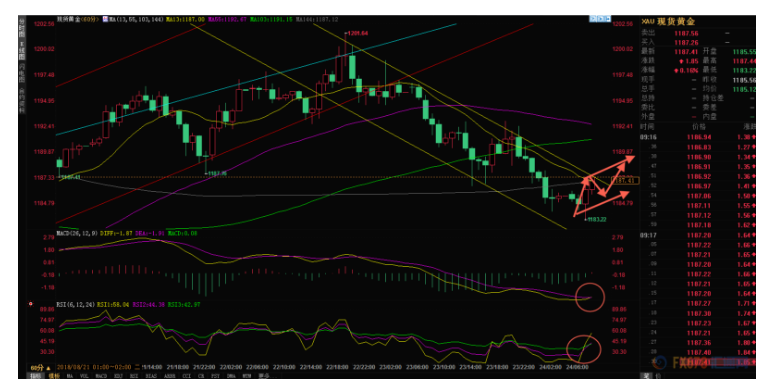The height and width of the screenshot is (392, 770).
Task: Click the red dot marker beside RSI
Action: point(30,304)
